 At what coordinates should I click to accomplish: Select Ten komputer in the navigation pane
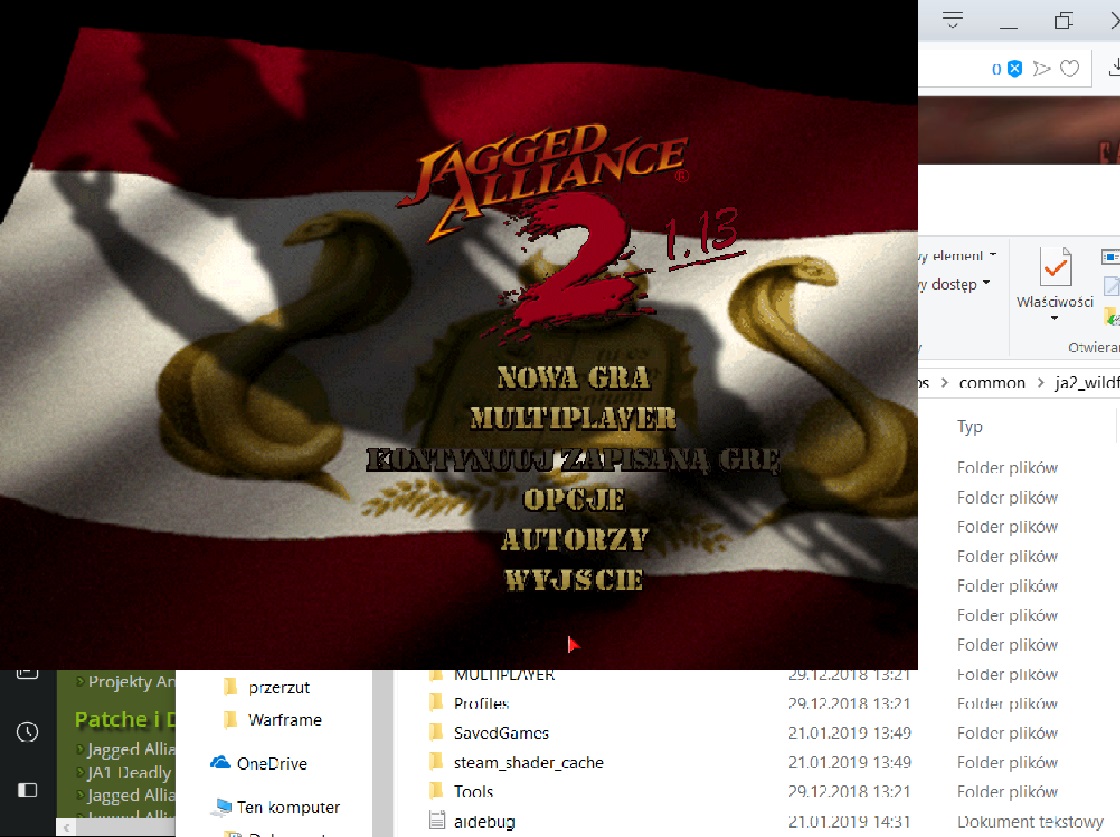pos(287,807)
